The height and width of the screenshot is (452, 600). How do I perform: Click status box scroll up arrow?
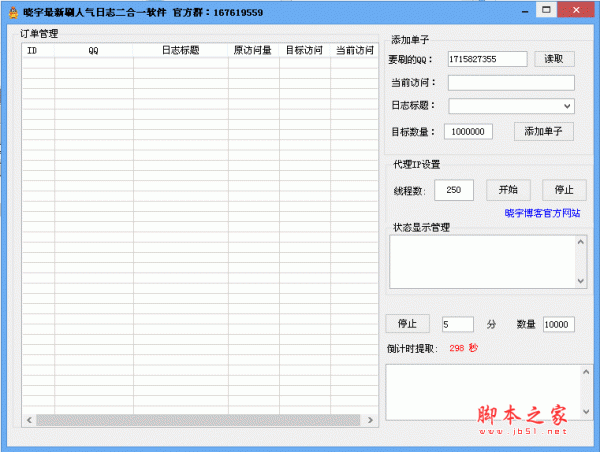(580, 242)
